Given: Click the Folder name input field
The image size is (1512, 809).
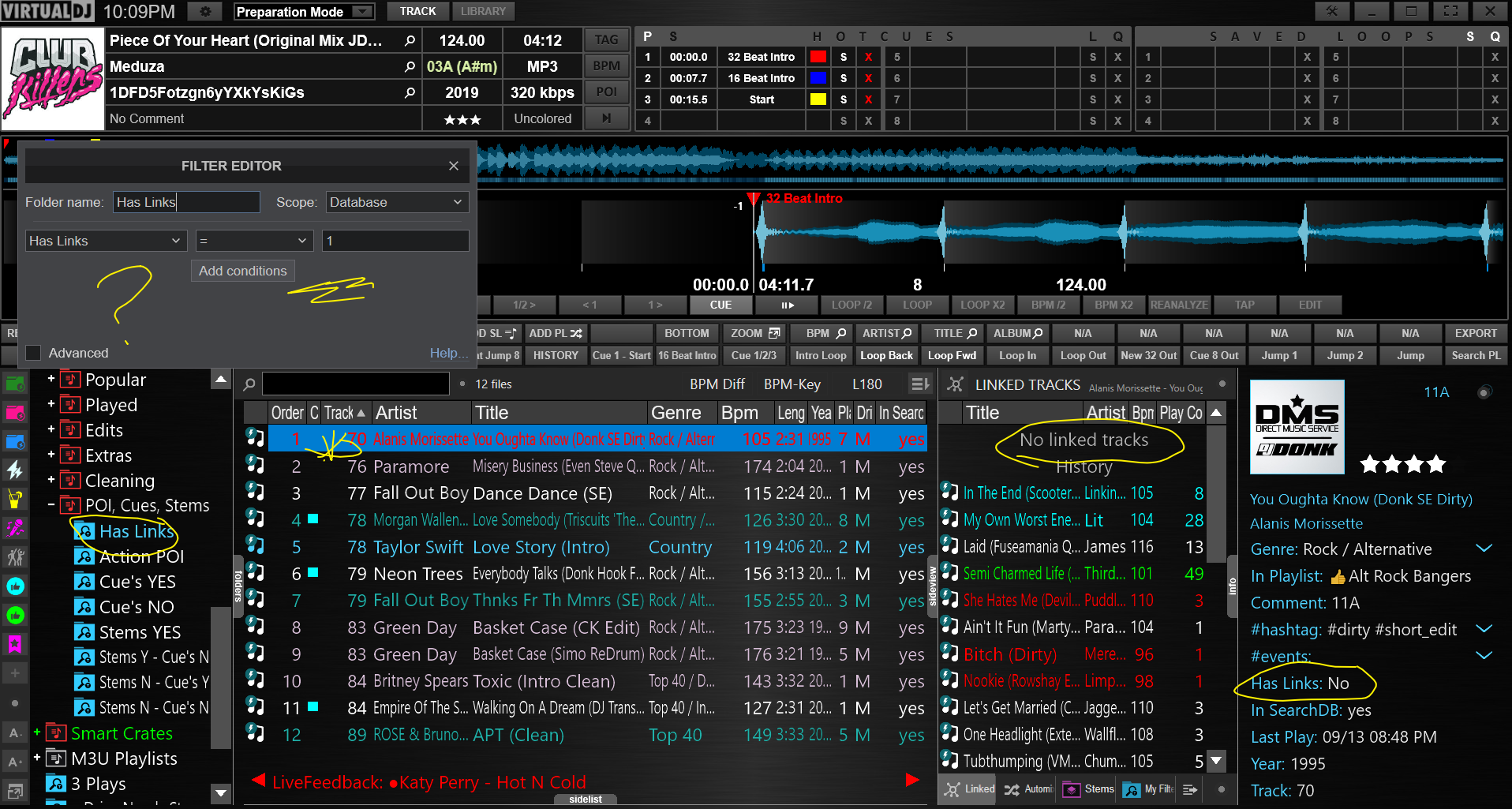Looking at the screenshot, I should [x=186, y=202].
